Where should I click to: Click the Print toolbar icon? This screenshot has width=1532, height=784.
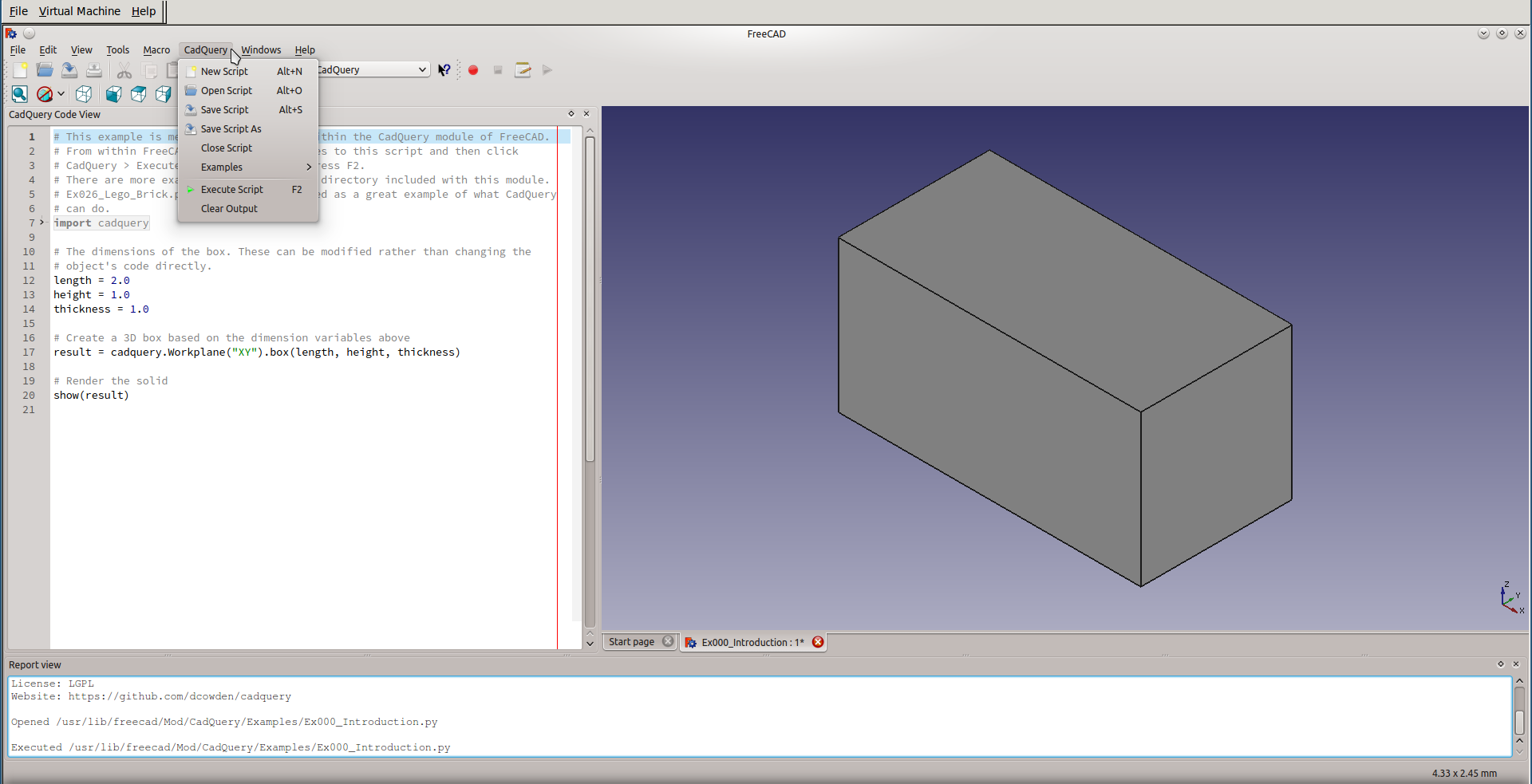[x=94, y=70]
